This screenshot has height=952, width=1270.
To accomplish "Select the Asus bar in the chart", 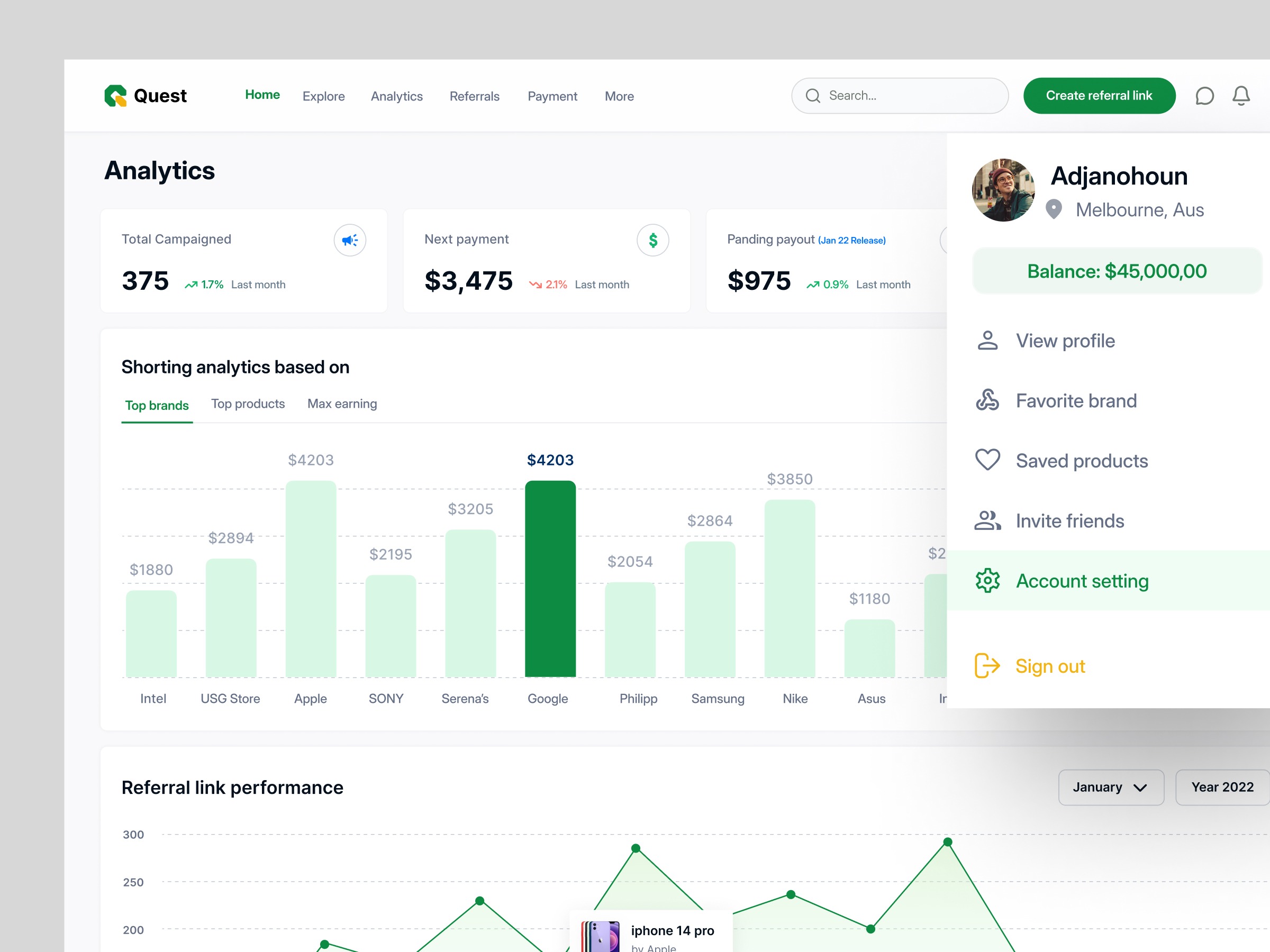I will pyautogui.click(x=869, y=648).
